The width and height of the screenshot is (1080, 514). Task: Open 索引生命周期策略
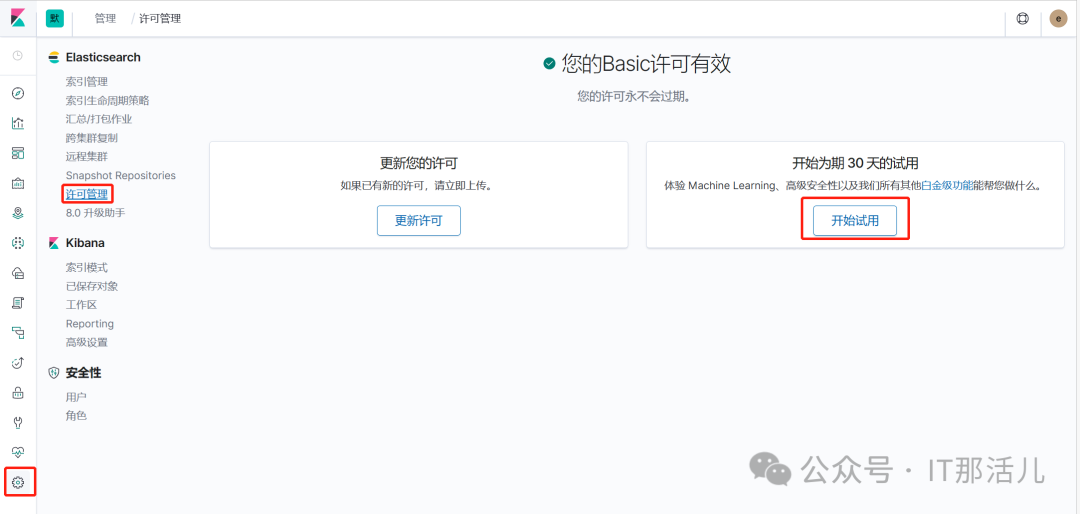coord(107,101)
